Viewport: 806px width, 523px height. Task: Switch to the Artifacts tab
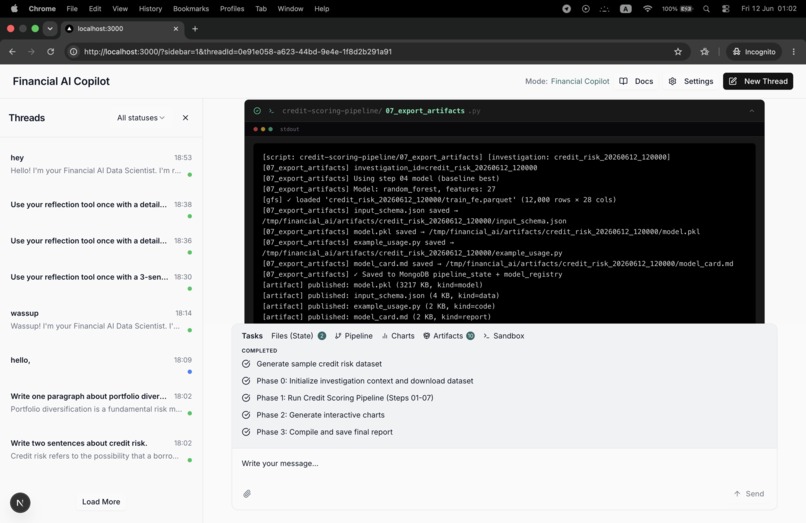(448, 336)
